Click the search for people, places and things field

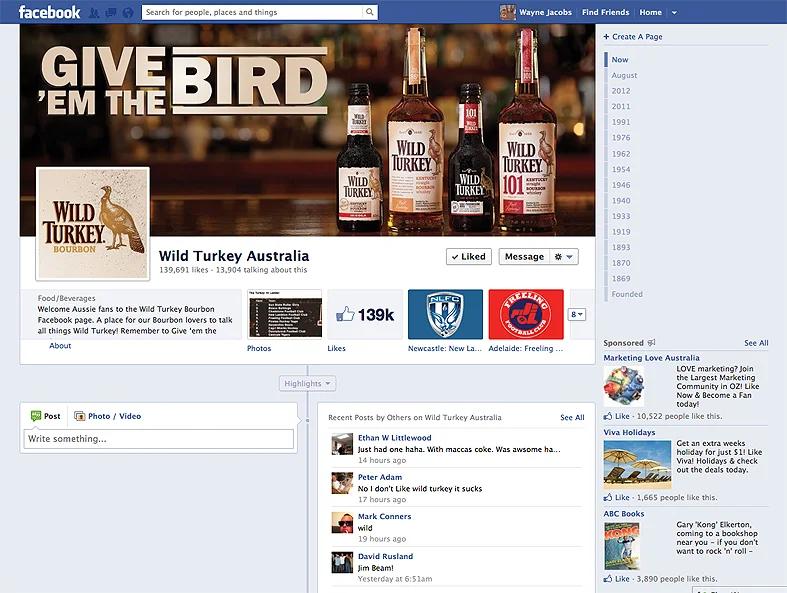(x=252, y=12)
